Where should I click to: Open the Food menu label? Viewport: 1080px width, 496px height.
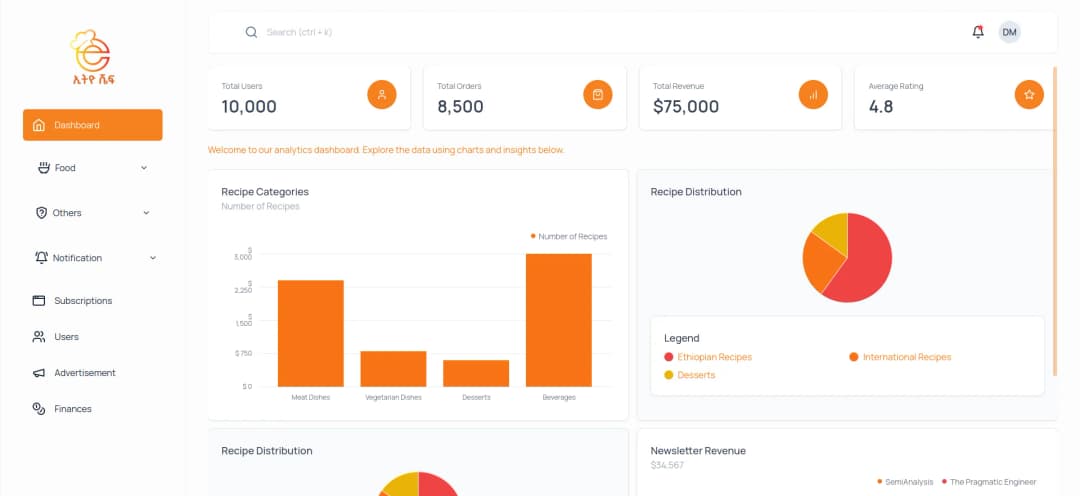click(65, 167)
